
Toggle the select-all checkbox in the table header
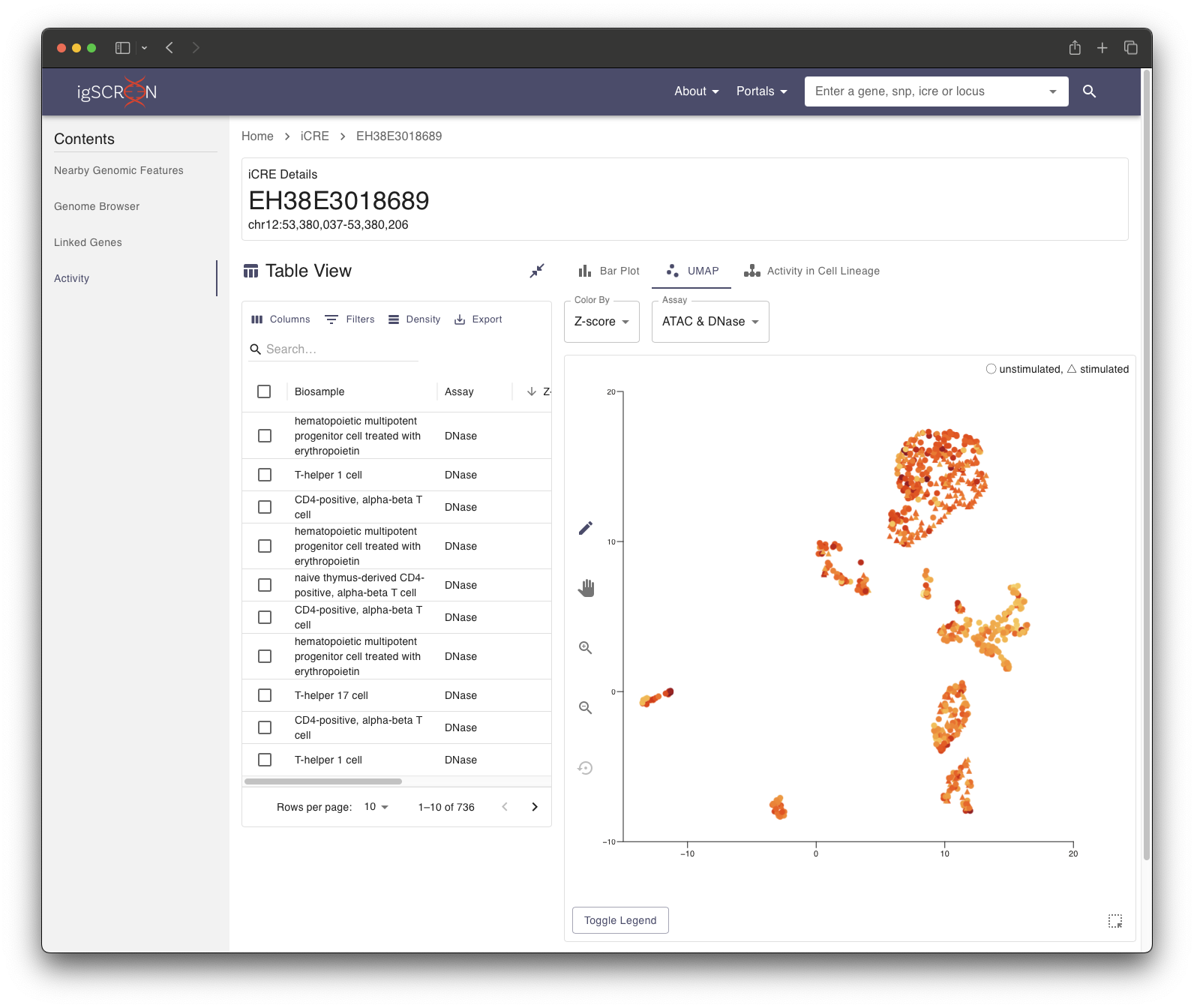(x=264, y=391)
